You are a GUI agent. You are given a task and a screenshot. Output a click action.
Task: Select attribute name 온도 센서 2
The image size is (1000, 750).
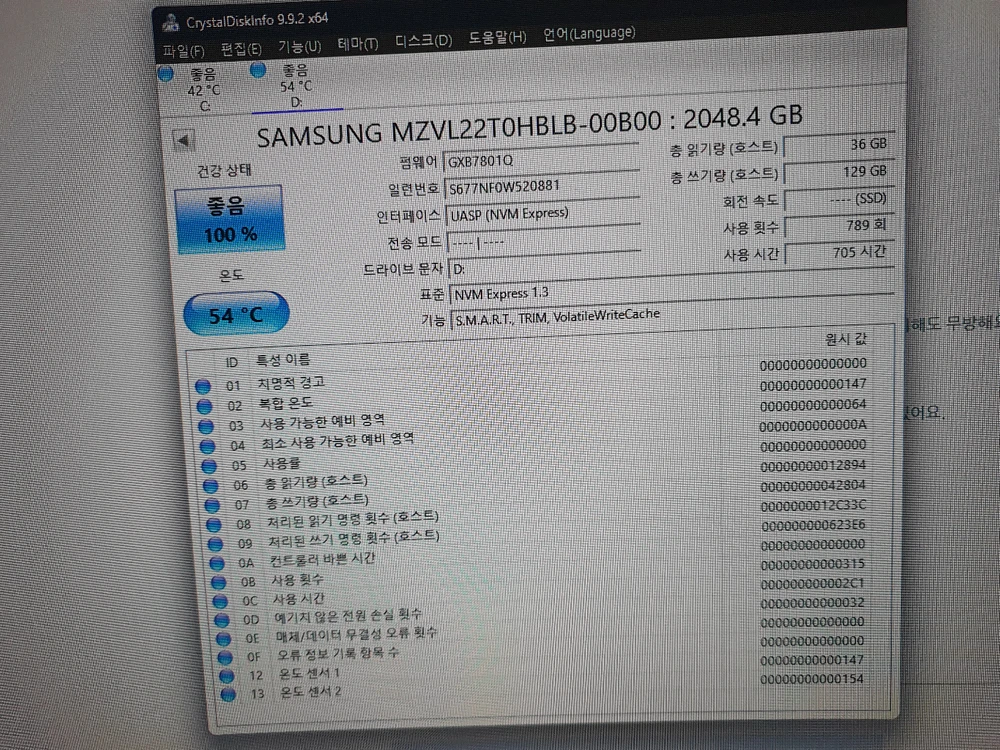click(x=311, y=692)
